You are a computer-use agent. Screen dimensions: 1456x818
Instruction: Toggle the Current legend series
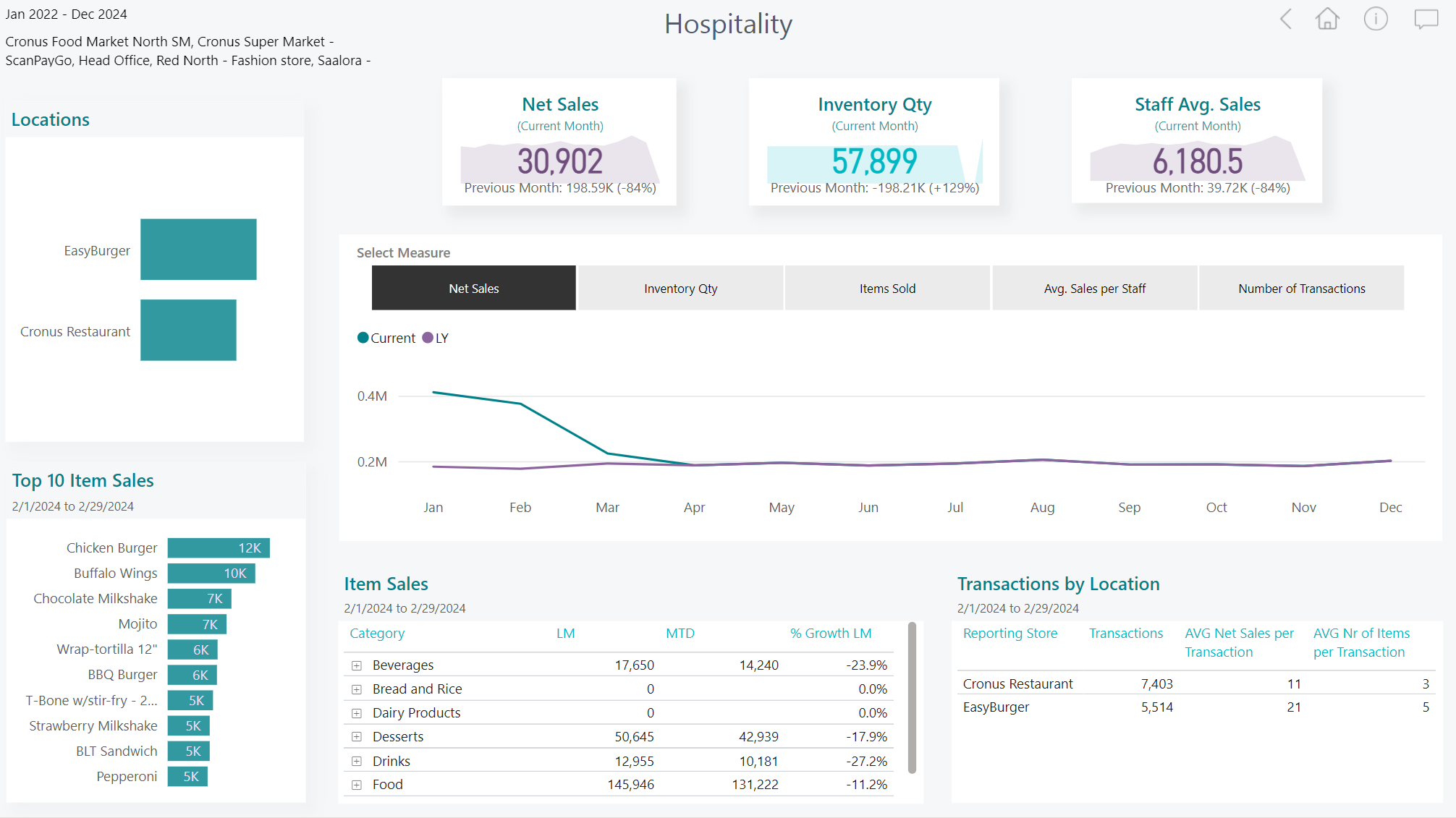tap(386, 338)
